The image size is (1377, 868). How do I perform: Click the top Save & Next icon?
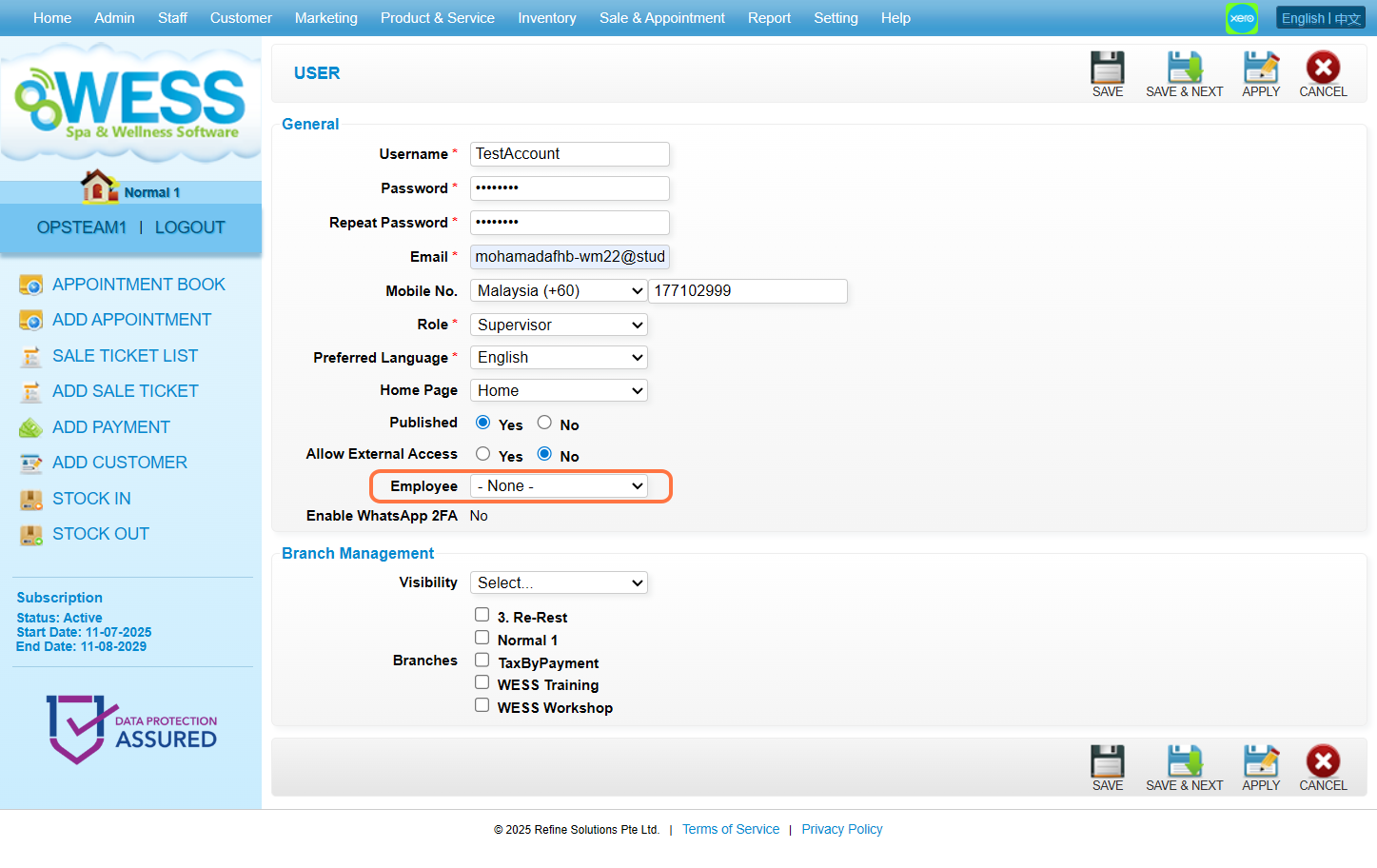point(1184,69)
